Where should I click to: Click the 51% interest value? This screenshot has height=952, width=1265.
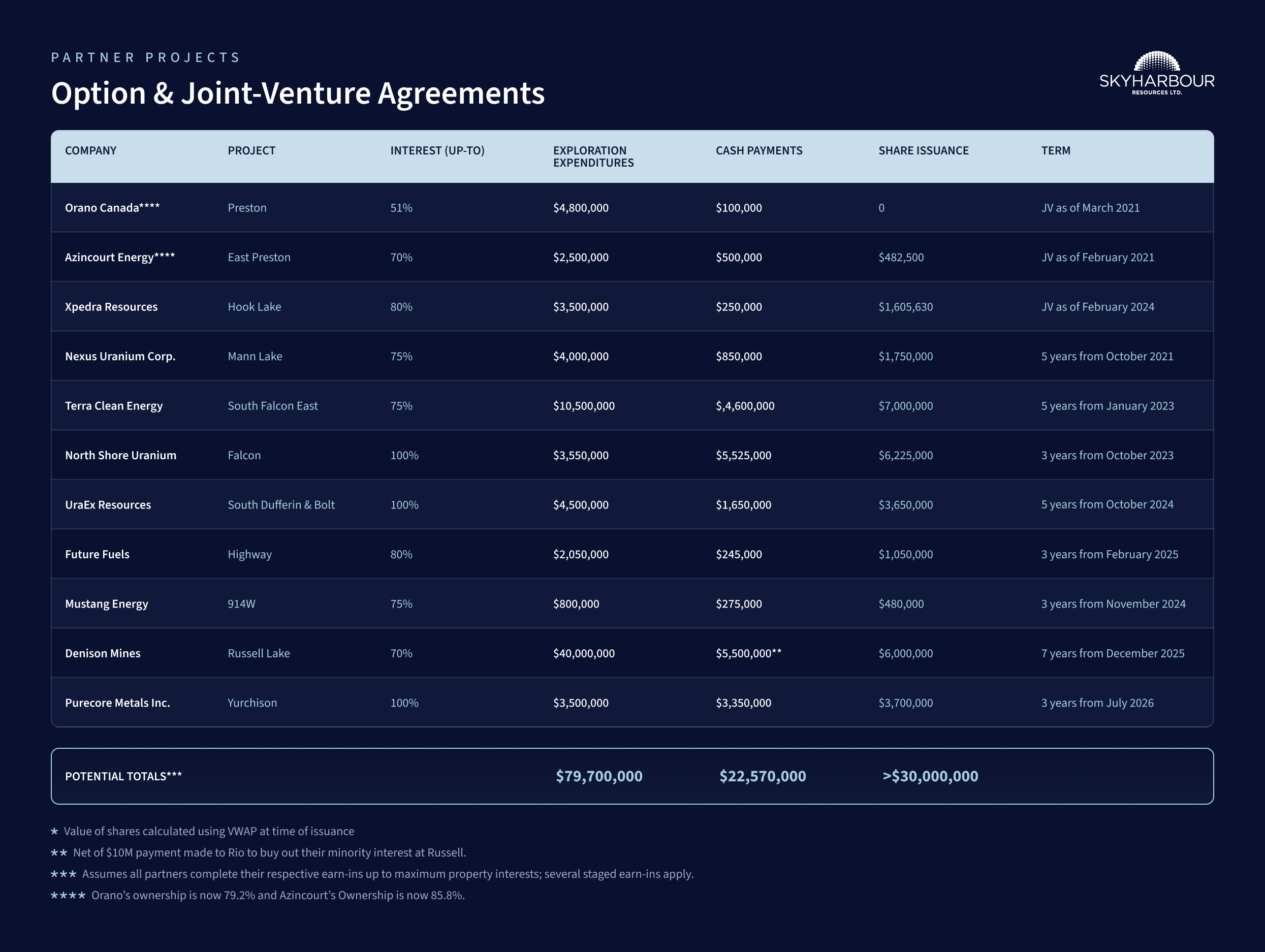[x=401, y=208]
